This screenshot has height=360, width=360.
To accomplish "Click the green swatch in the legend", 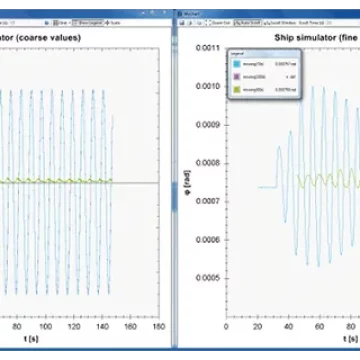I will (237, 89).
